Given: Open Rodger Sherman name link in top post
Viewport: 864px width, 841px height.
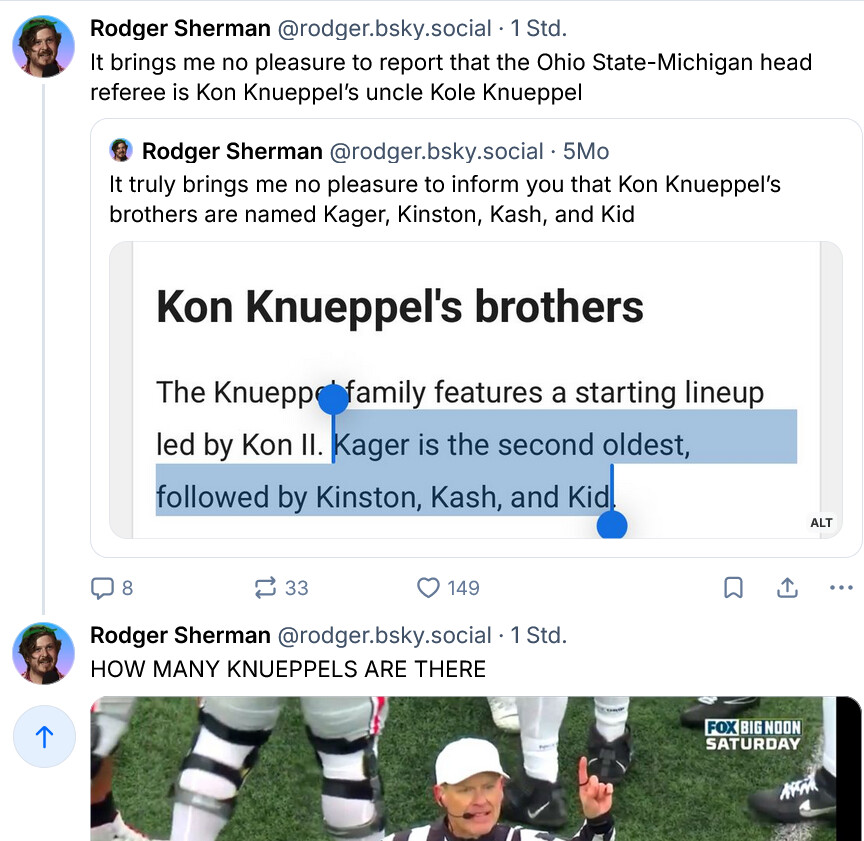Looking at the screenshot, I should [x=180, y=29].
